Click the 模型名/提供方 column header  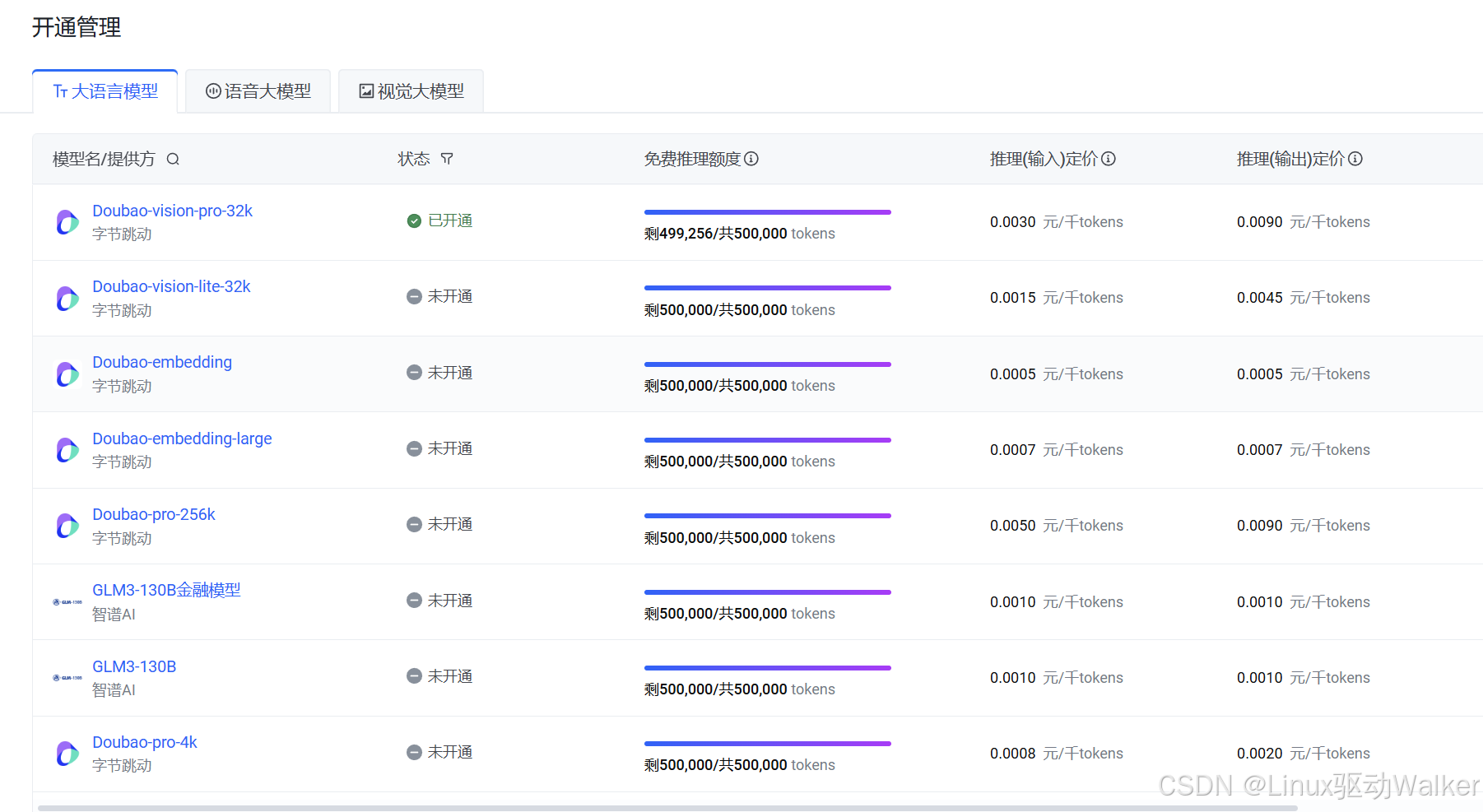[104, 159]
